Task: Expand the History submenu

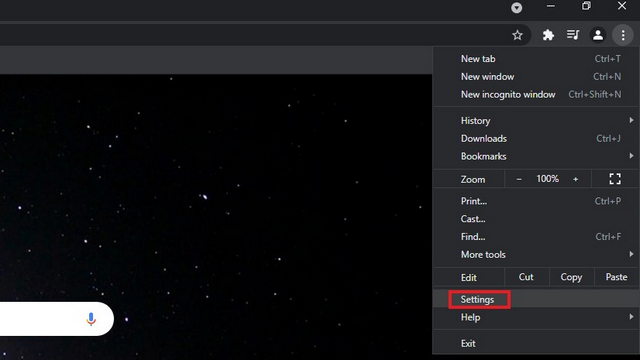Action: [535, 121]
